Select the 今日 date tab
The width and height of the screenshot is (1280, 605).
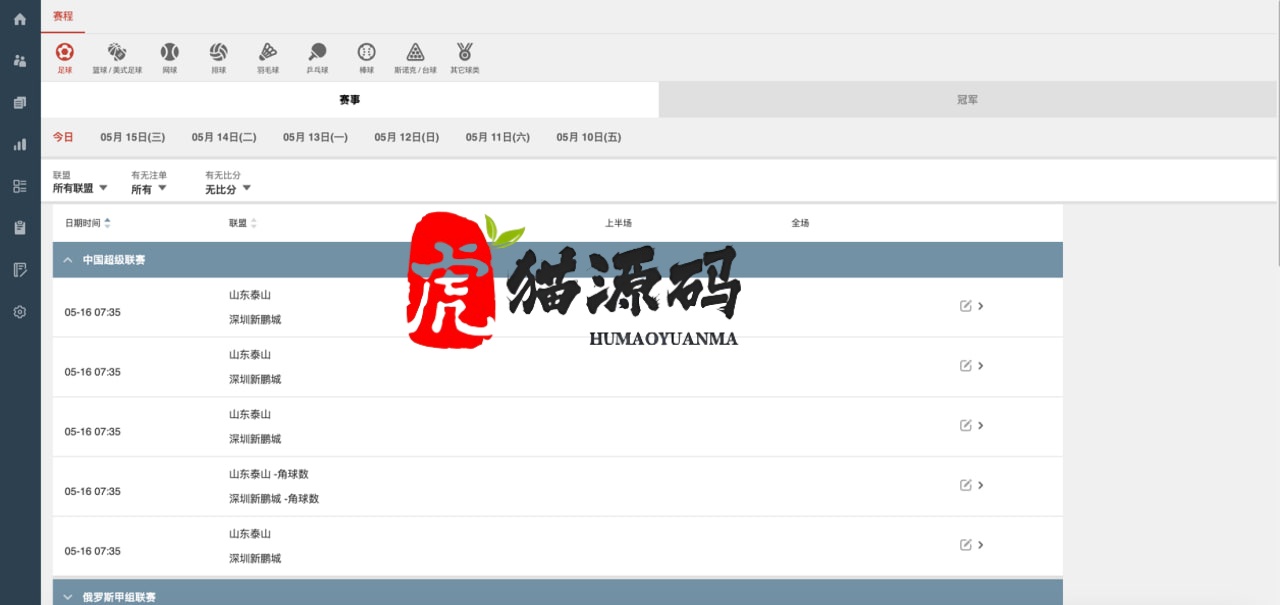pyautogui.click(x=63, y=137)
